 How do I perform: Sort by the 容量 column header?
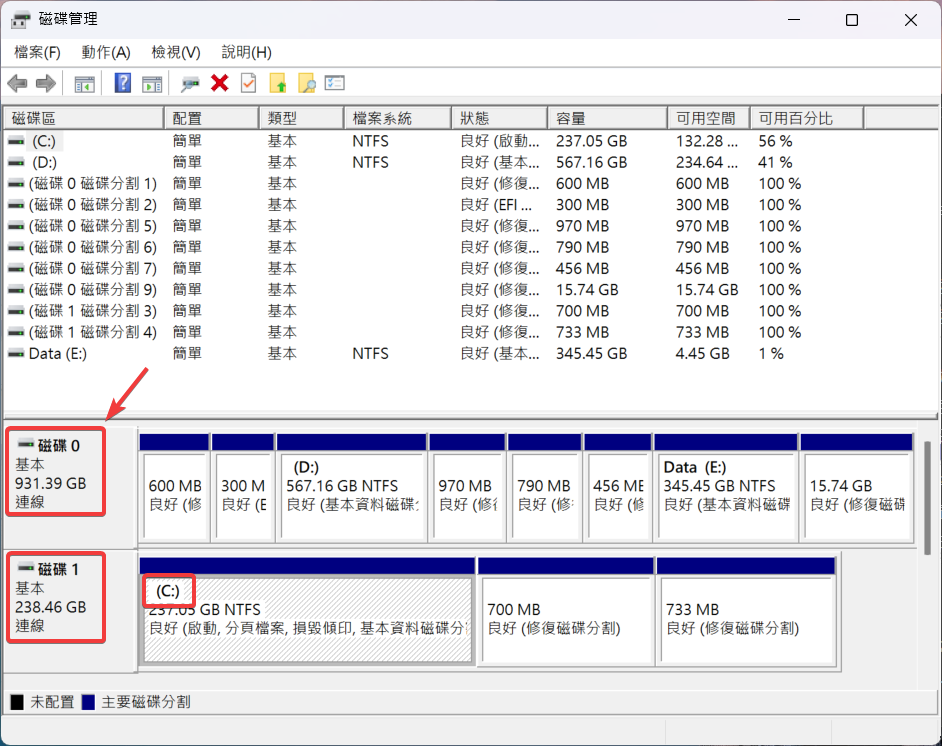tap(607, 118)
